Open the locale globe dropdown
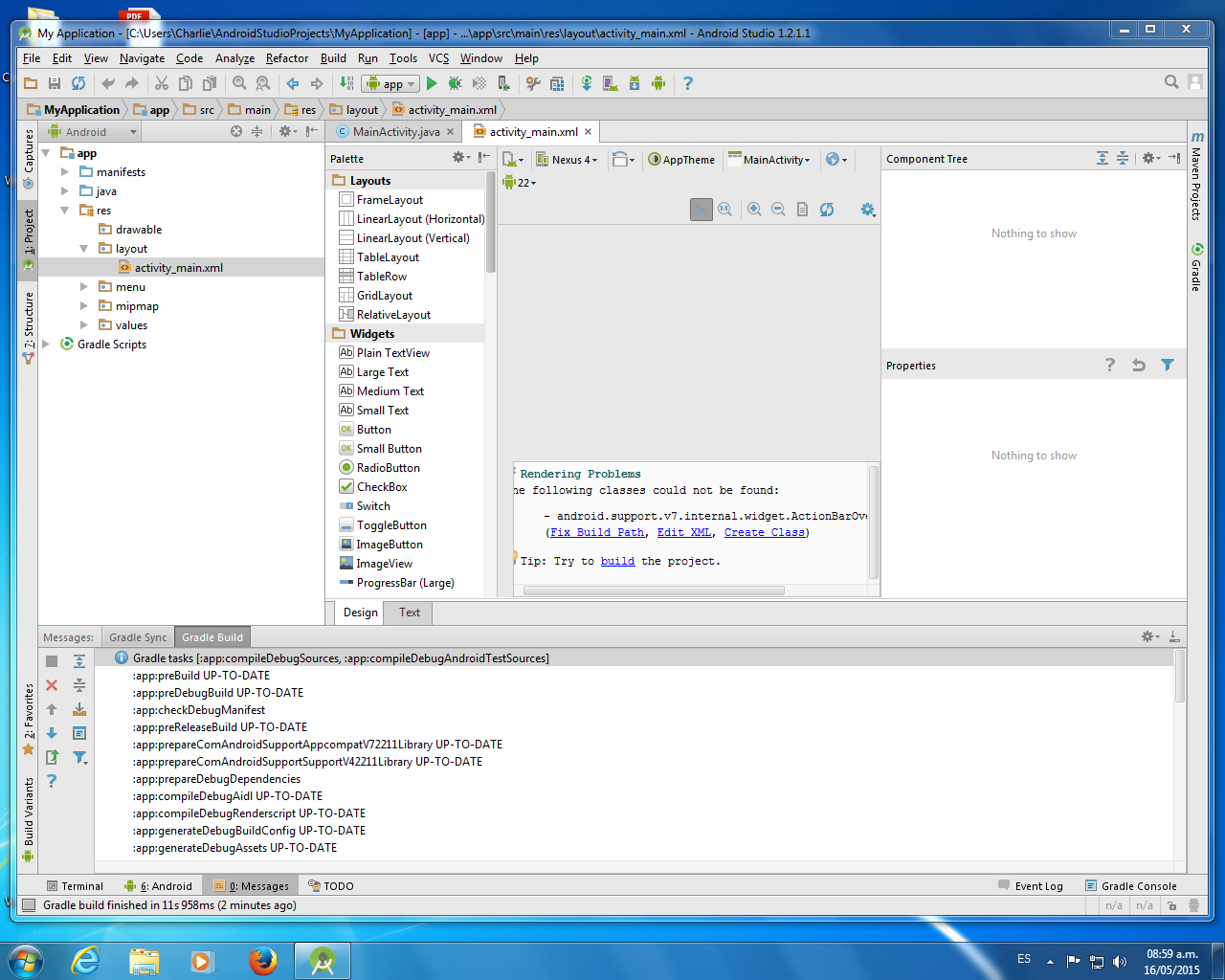Viewport: 1225px width, 980px height. pos(836,160)
